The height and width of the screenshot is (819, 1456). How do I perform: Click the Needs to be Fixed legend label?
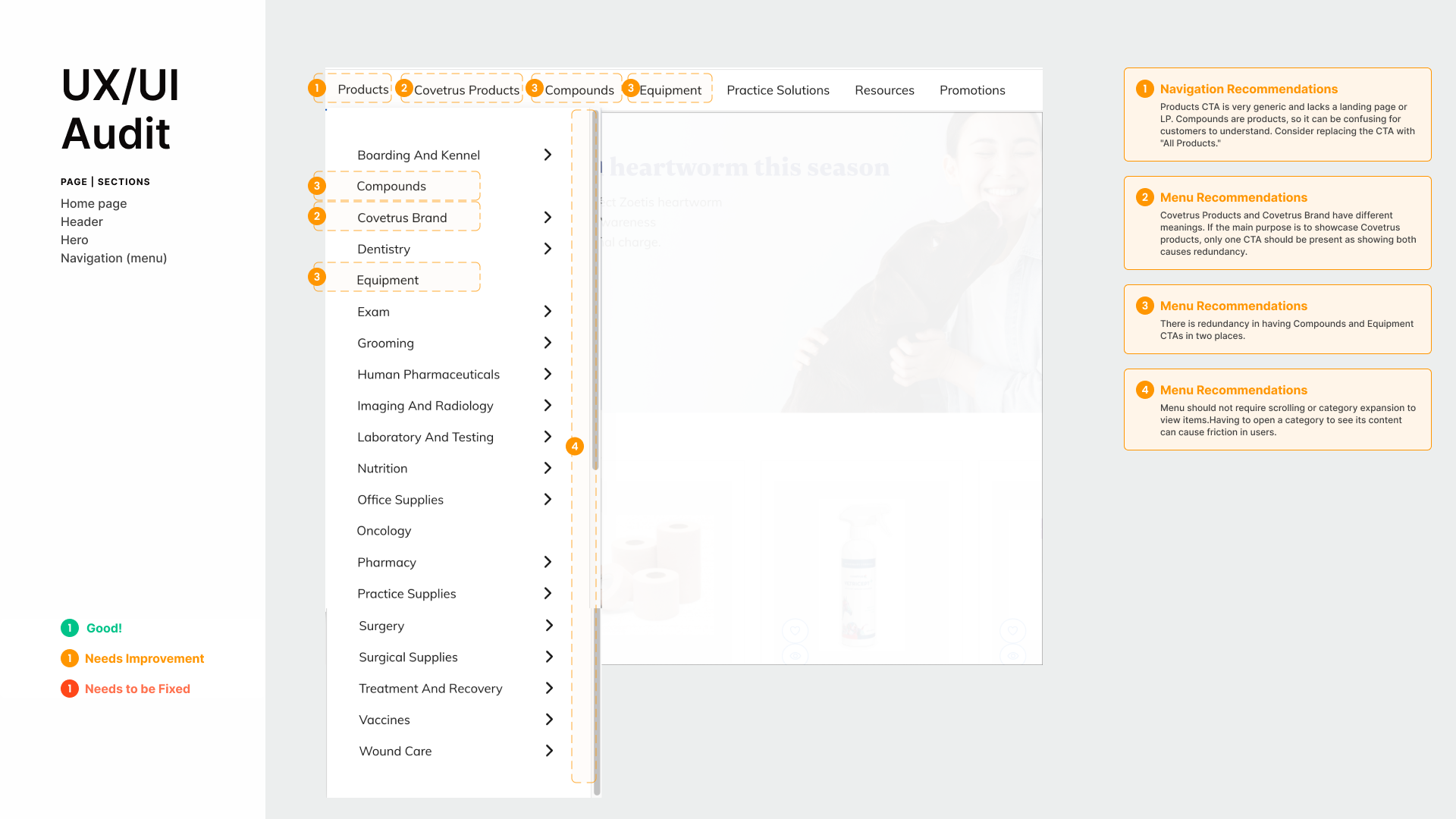pyautogui.click(x=137, y=689)
